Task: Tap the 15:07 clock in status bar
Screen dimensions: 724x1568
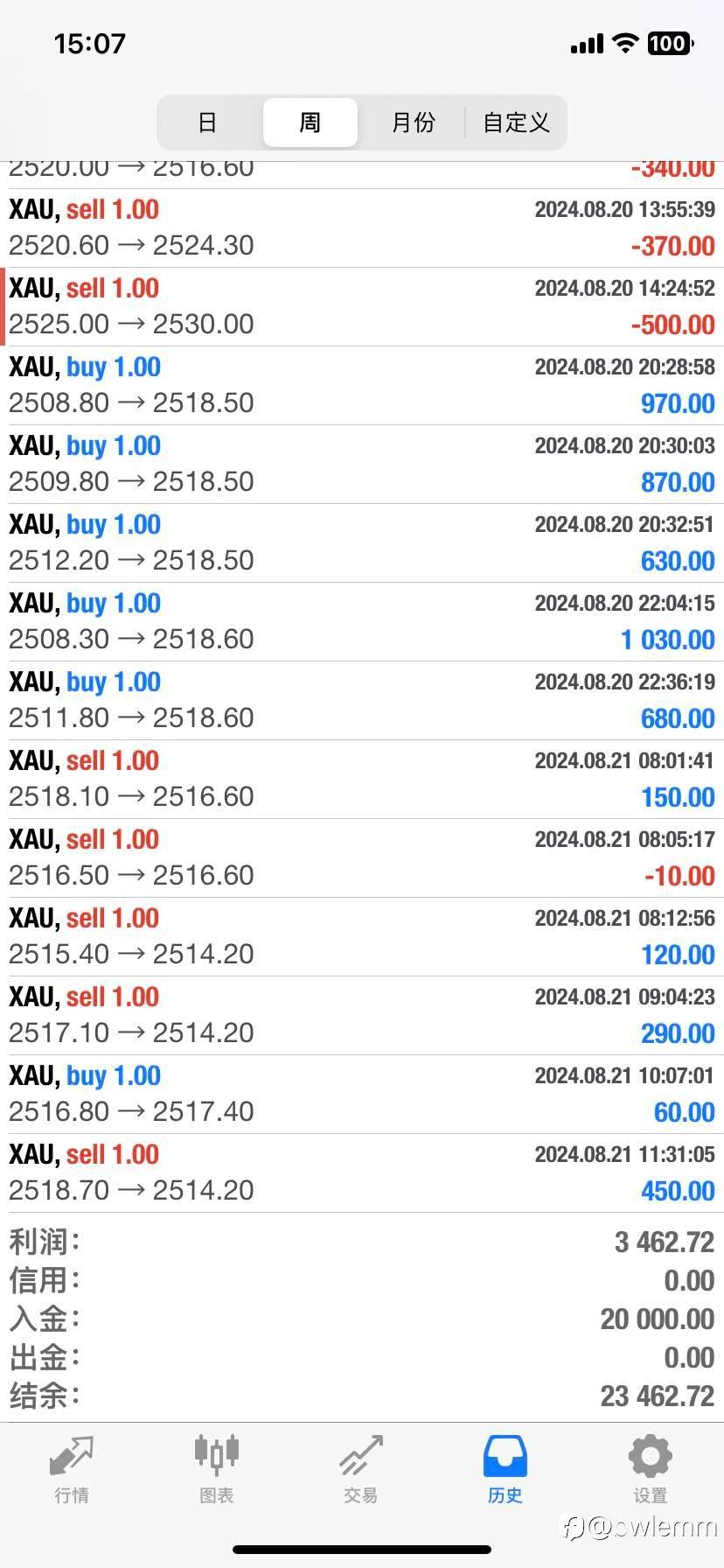Action: tap(90, 43)
